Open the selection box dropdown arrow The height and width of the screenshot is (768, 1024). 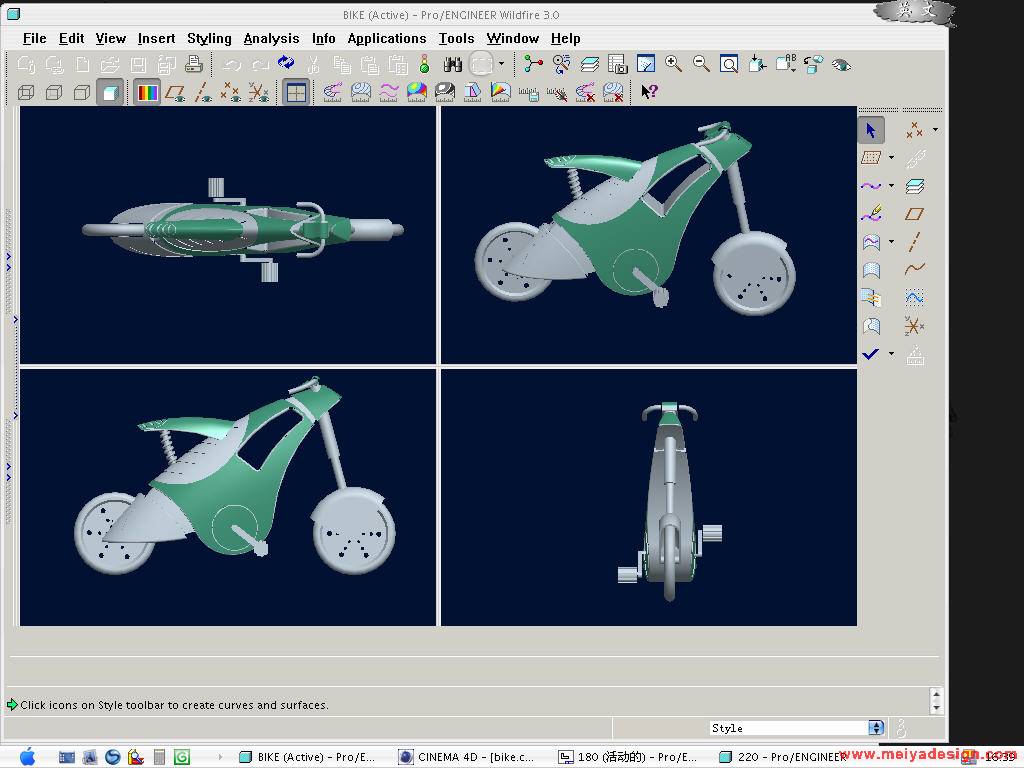[502, 64]
